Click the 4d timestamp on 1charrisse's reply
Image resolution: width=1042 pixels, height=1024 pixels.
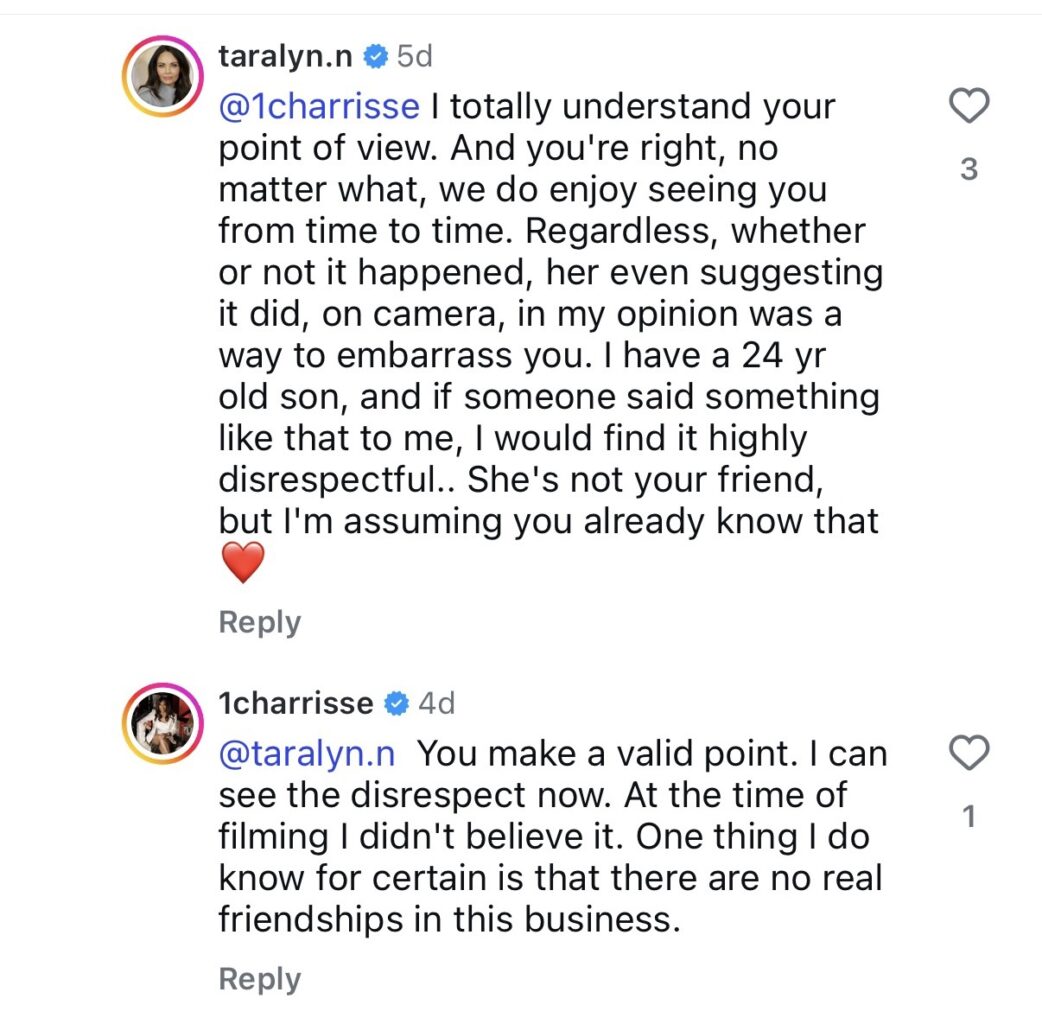(436, 704)
